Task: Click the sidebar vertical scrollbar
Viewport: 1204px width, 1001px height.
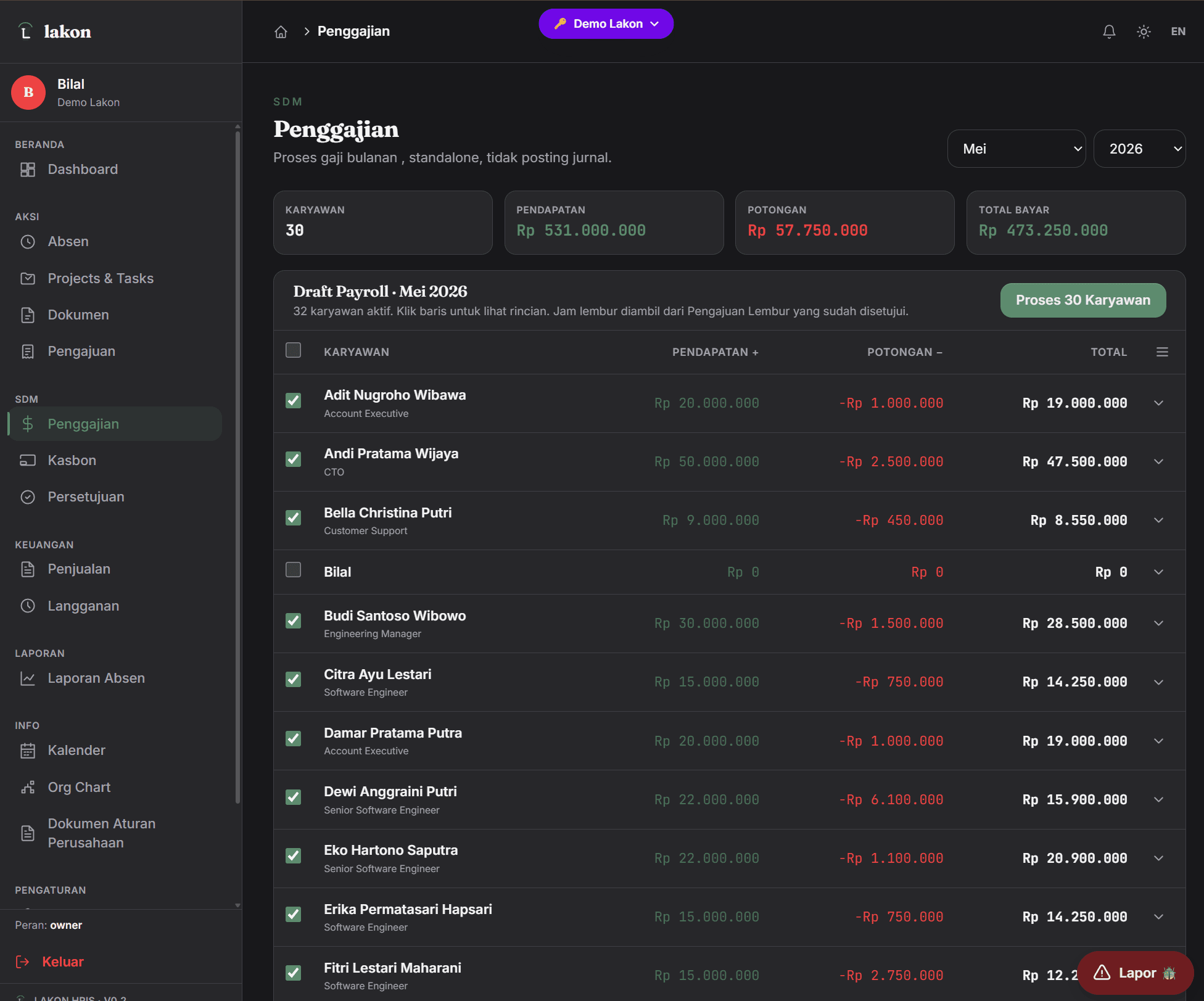Action: 237,463
